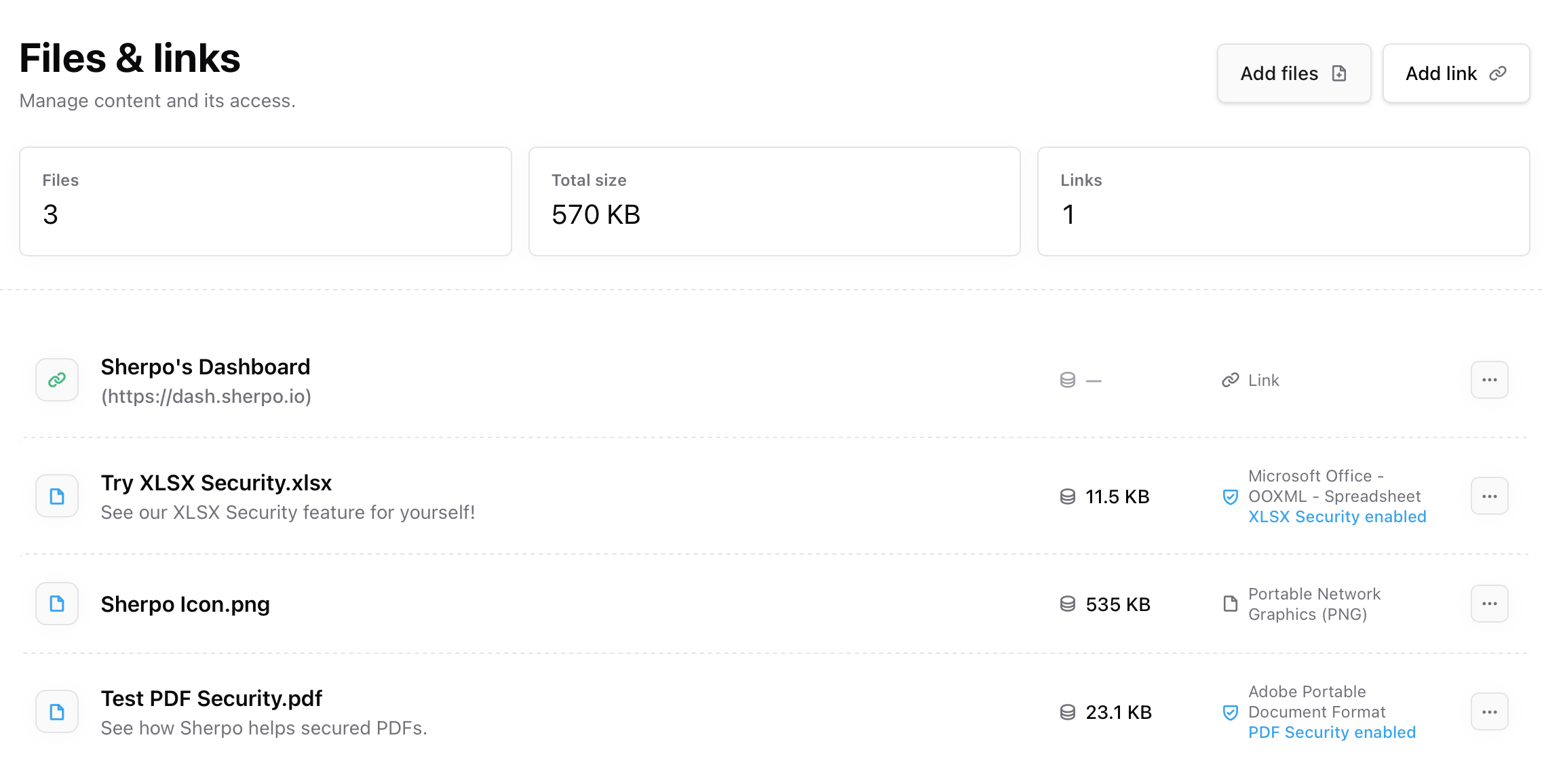Click the file icon beside Test PDF Security.pdf
The width and height of the screenshot is (1544, 784).
57,712
